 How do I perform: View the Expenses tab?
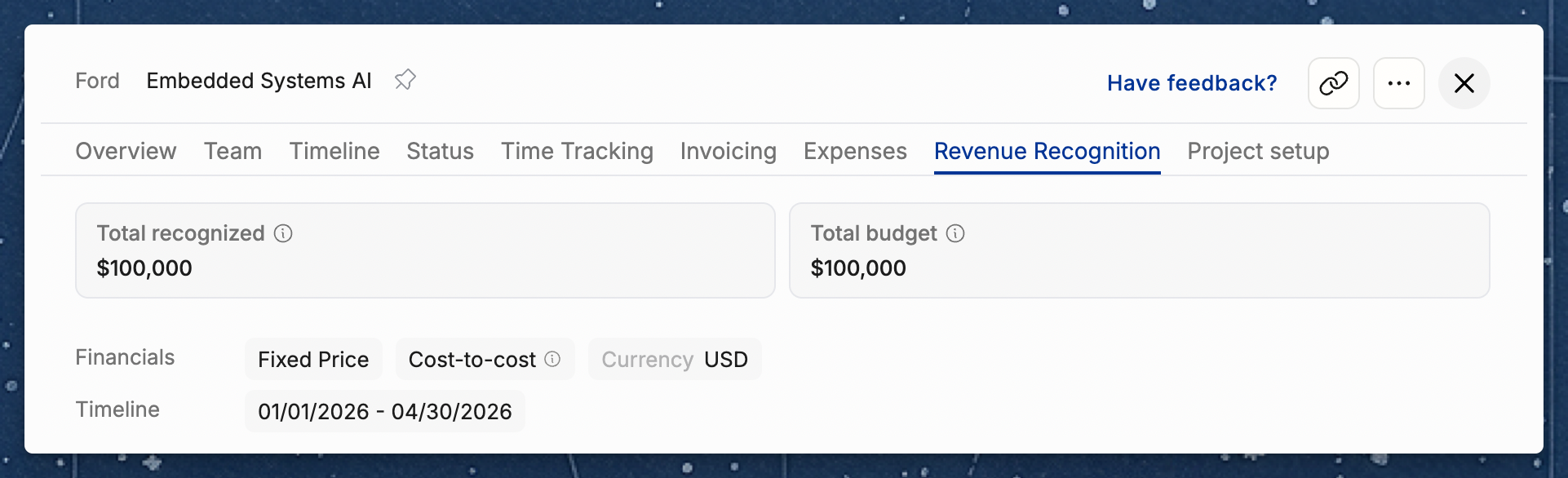855,151
